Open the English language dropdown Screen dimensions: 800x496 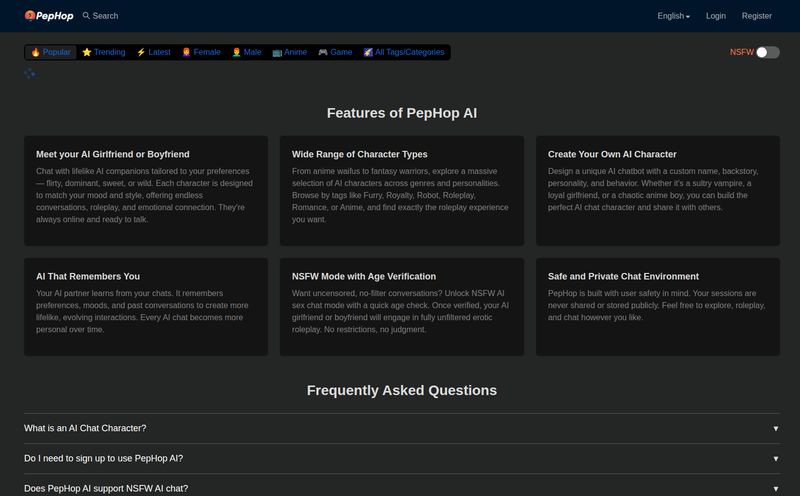coord(673,16)
